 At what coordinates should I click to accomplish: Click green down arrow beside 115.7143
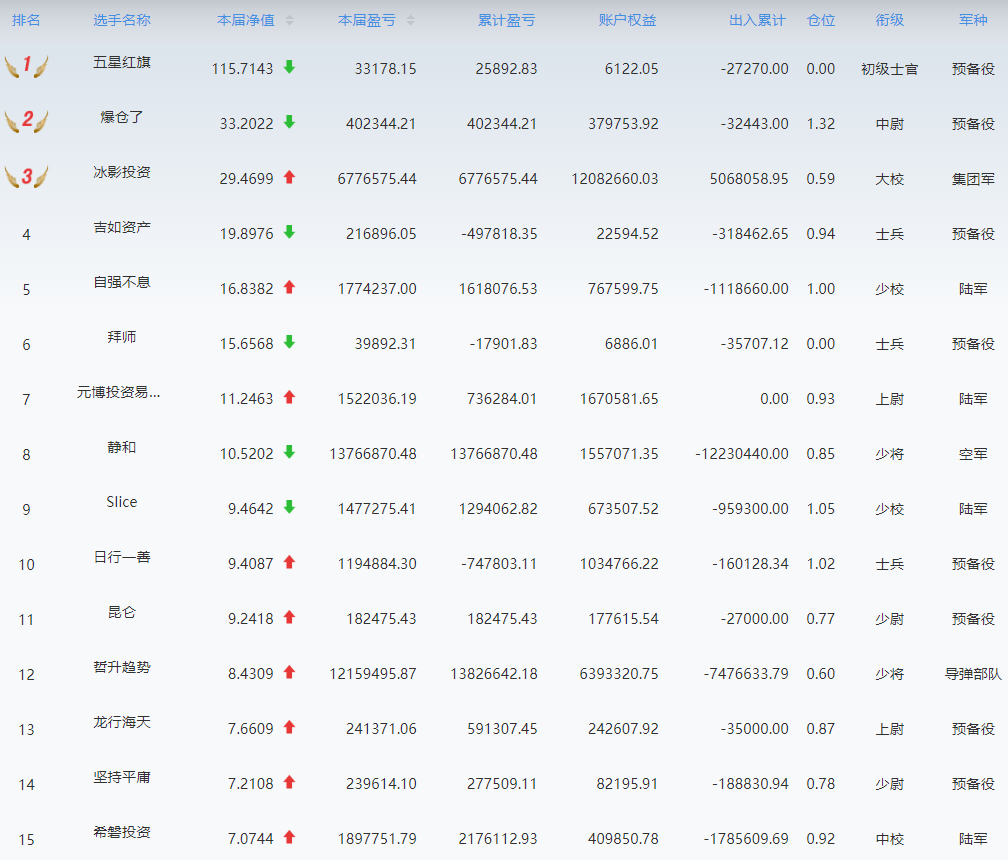coord(289,66)
